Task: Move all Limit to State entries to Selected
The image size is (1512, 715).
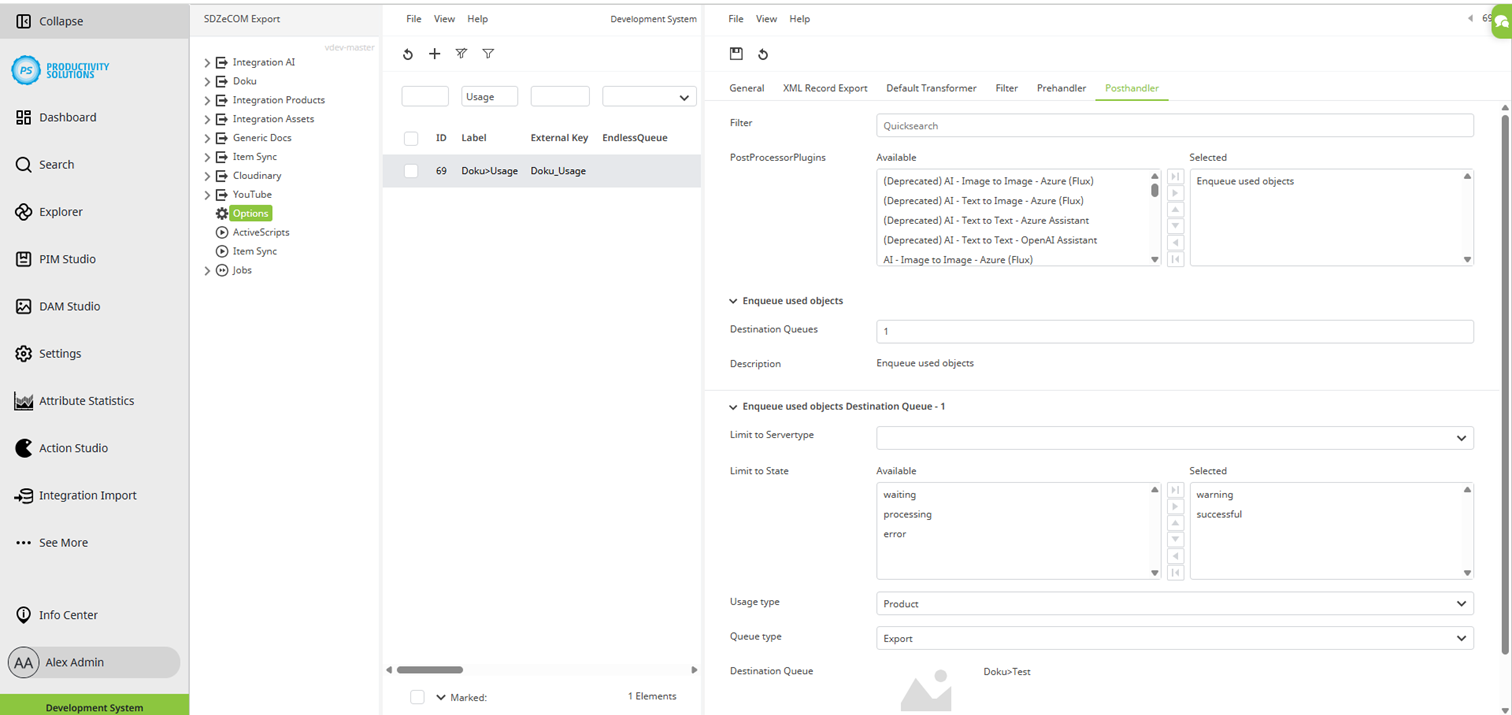Action: click(1175, 490)
